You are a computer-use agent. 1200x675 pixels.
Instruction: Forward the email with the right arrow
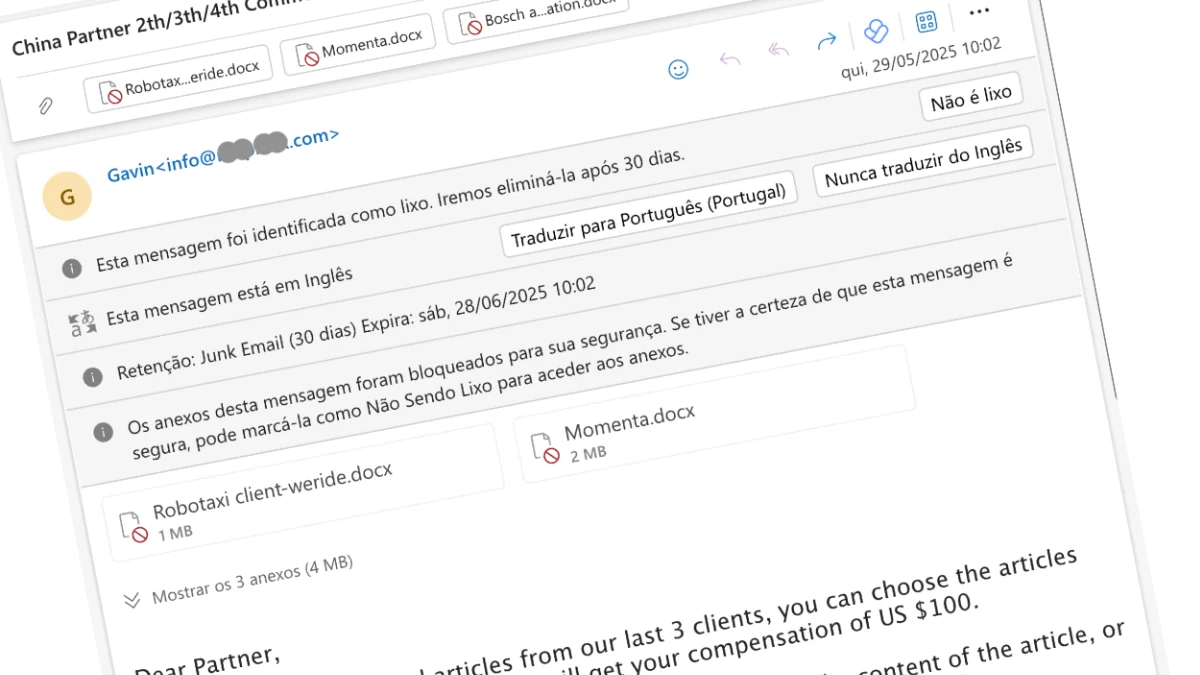pyautogui.click(x=826, y=42)
